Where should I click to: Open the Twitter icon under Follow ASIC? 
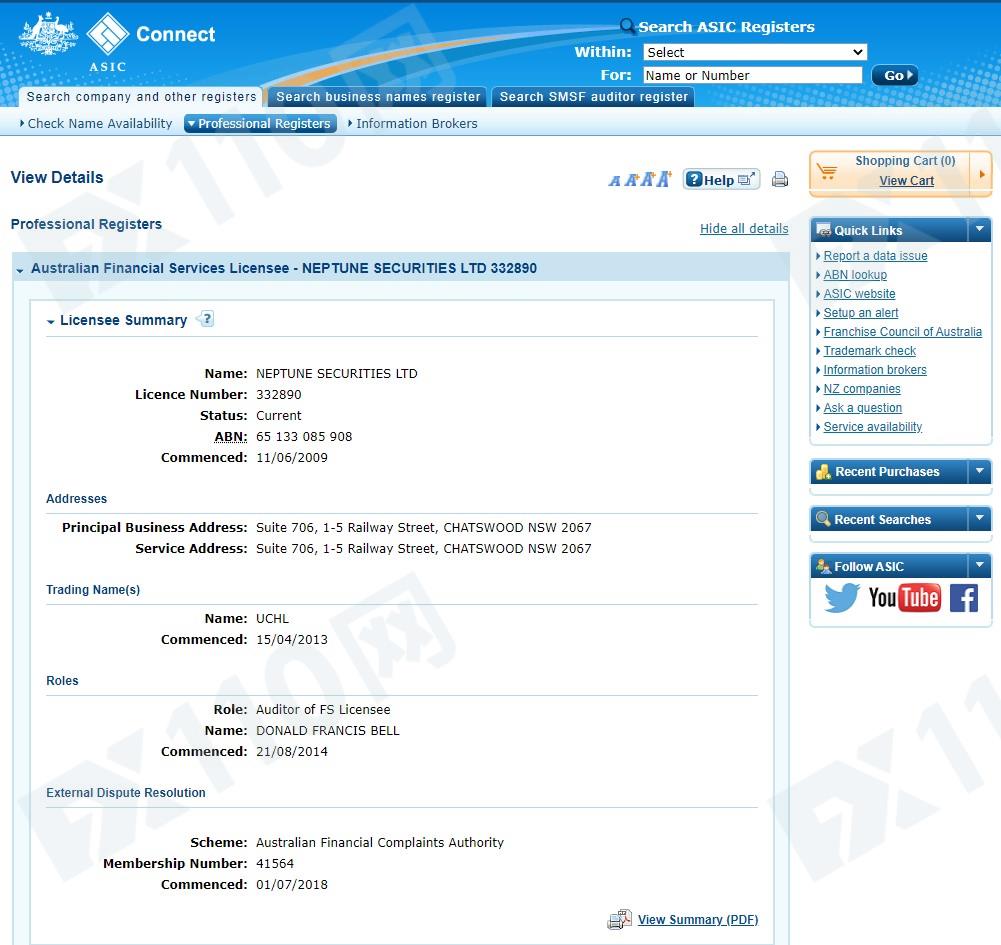point(841,598)
